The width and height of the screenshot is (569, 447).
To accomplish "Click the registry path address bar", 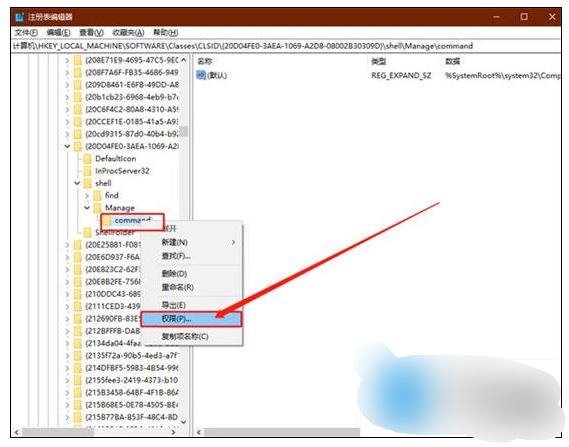I will pyautogui.click(x=286, y=46).
